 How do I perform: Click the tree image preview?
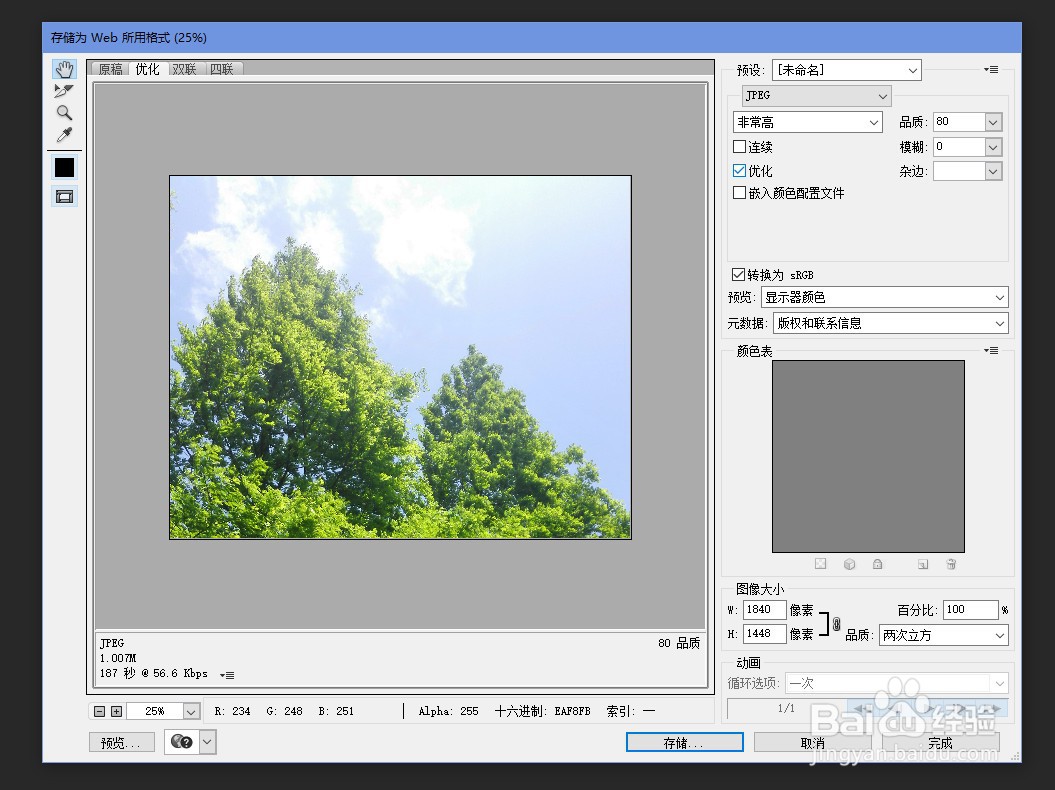pyautogui.click(x=400, y=357)
